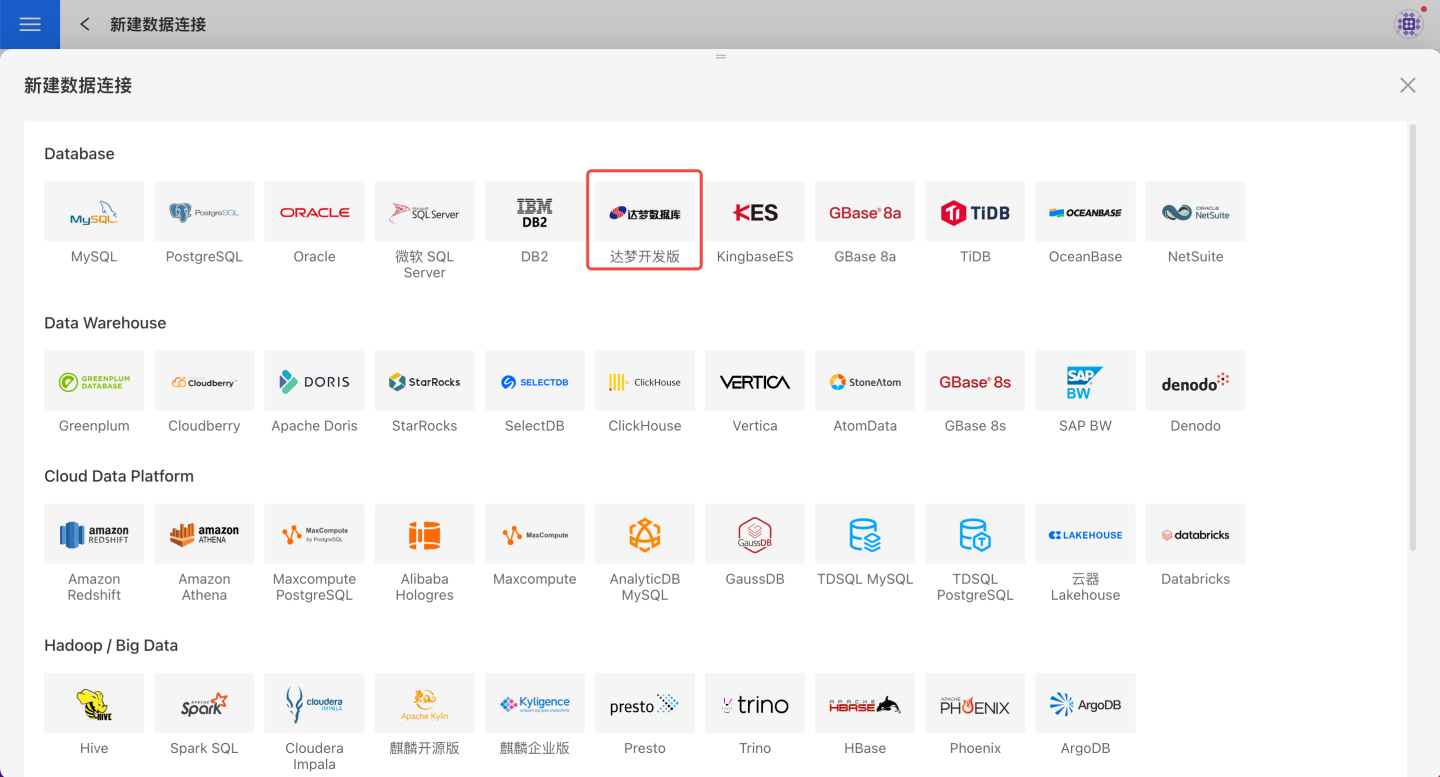This screenshot has height=777, width=1440.
Task: Select the Spark SQL connector
Action: click(204, 704)
